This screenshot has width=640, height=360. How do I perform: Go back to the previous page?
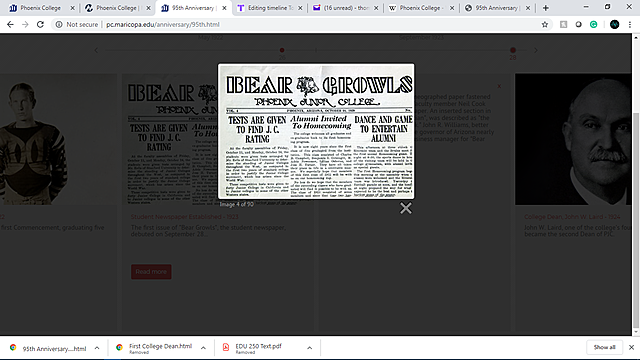(x=10, y=24)
